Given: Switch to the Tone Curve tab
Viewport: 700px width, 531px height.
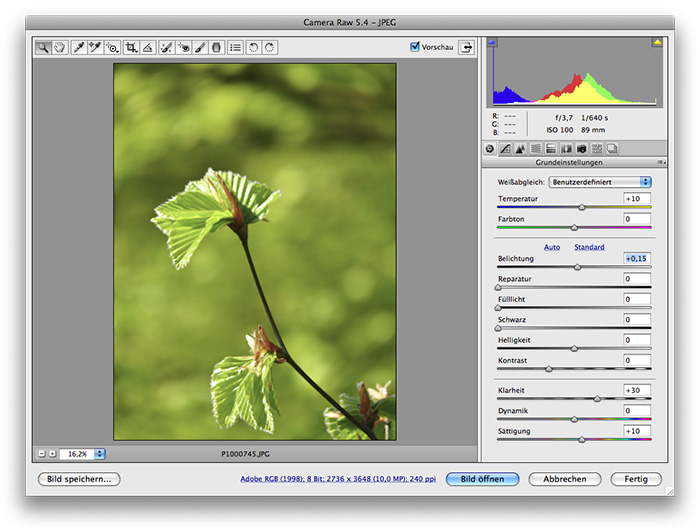Looking at the screenshot, I should coord(505,148).
